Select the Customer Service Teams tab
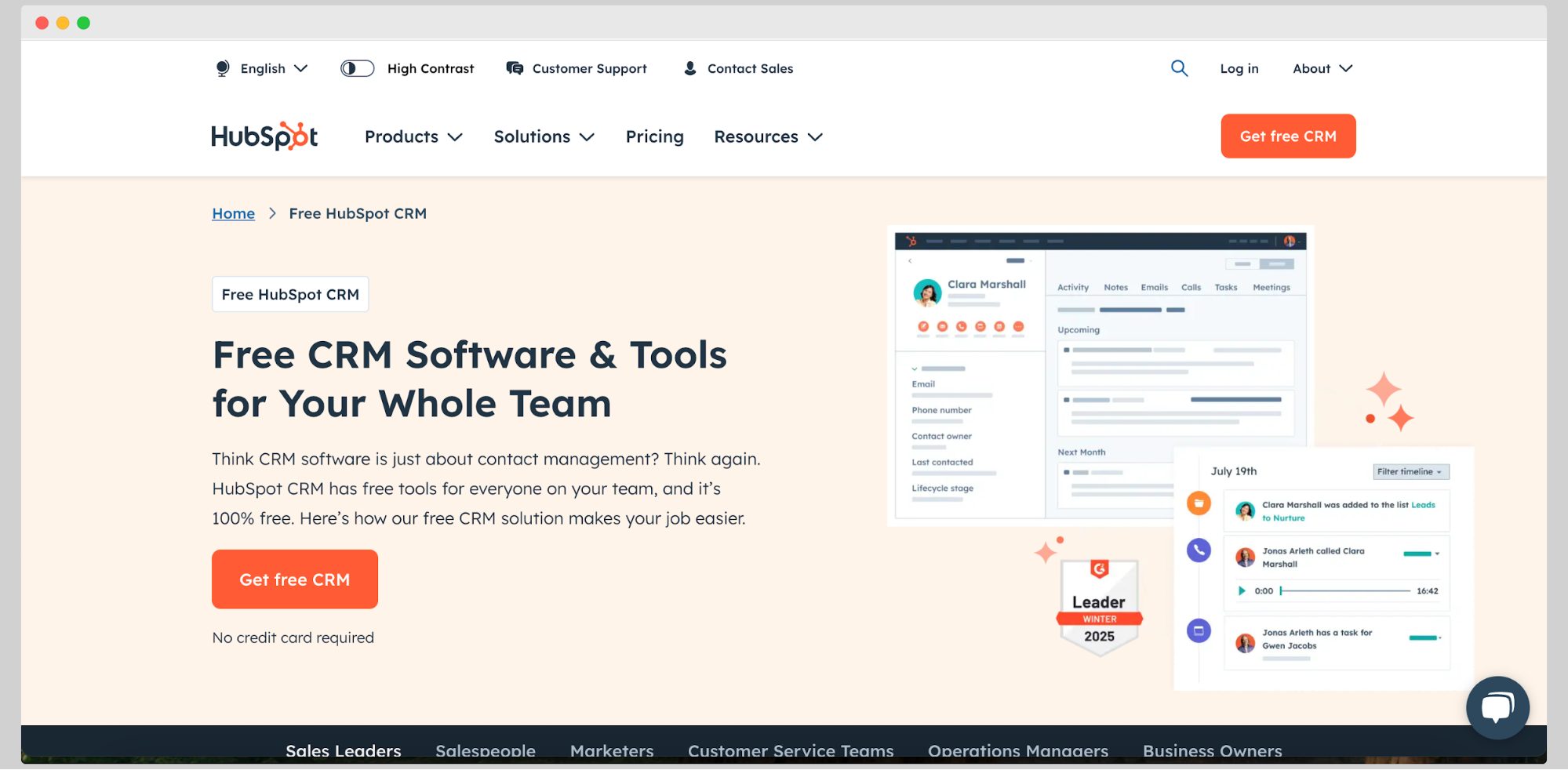The height and width of the screenshot is (770, 1568). [x=791, y=750]
